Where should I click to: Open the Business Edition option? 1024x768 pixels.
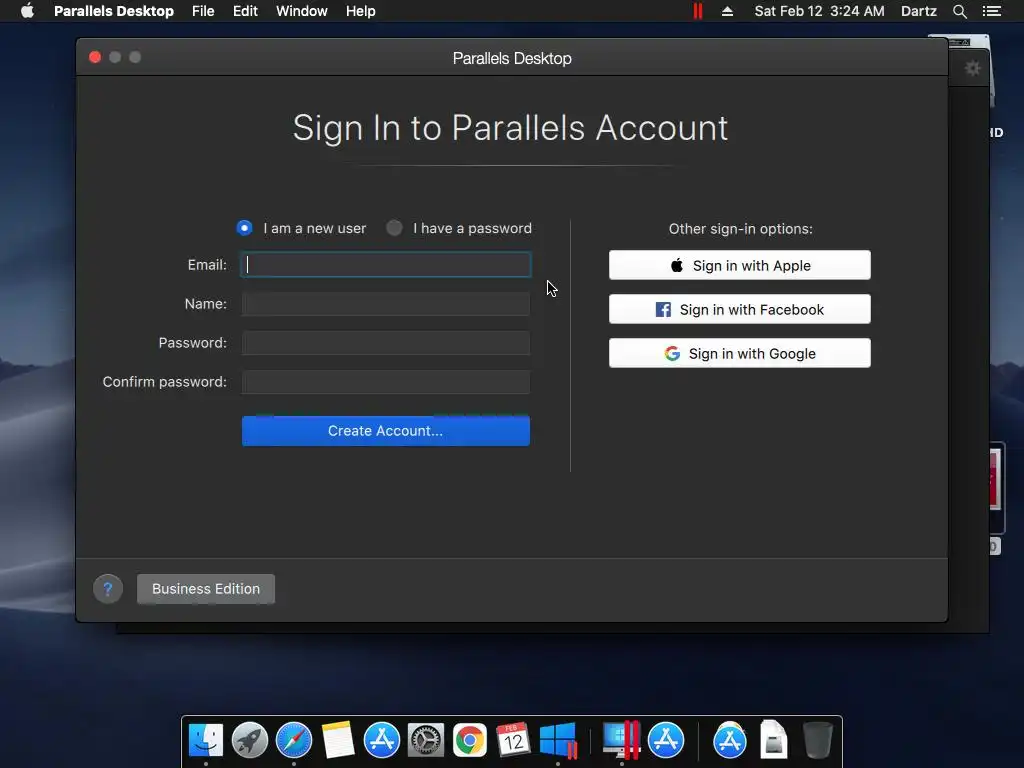point(206,589)
